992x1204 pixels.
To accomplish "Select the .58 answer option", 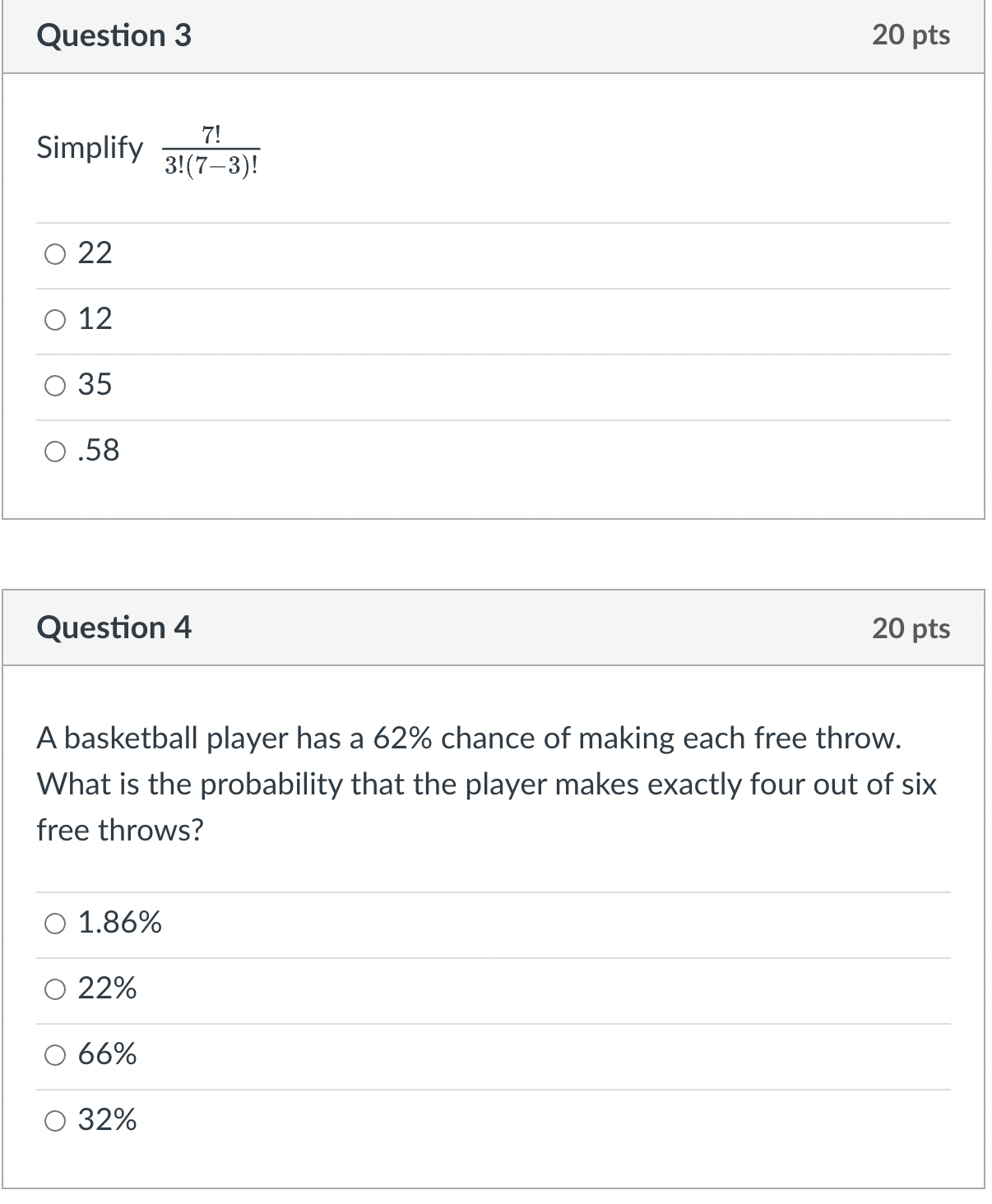I will tap(54, 451).
